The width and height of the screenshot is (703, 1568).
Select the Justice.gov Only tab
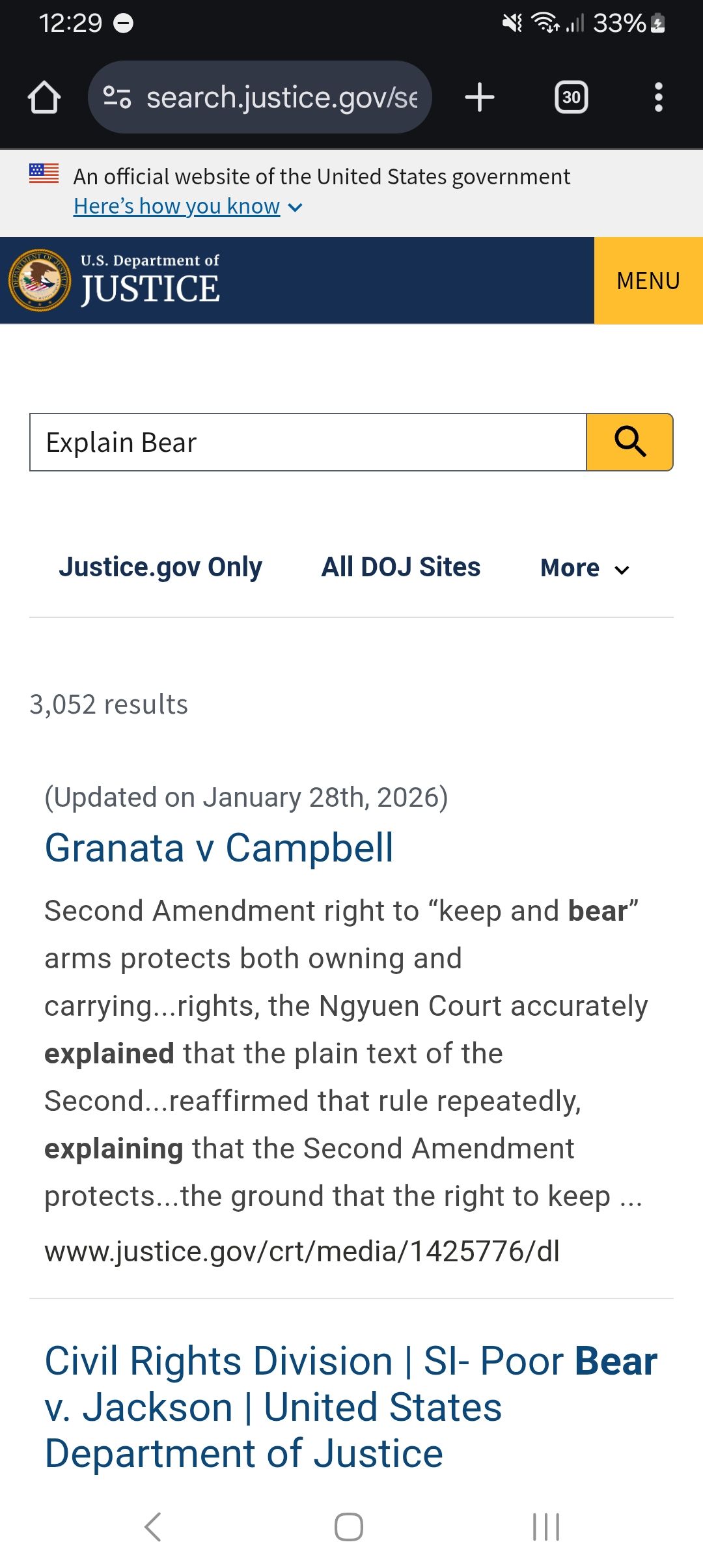point(160,567)
